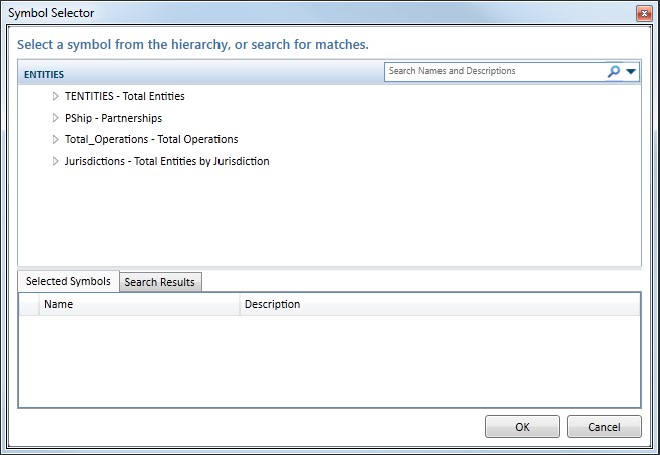Confirm selection with the OK button
The image size is (660, 455).
point(522,427)
